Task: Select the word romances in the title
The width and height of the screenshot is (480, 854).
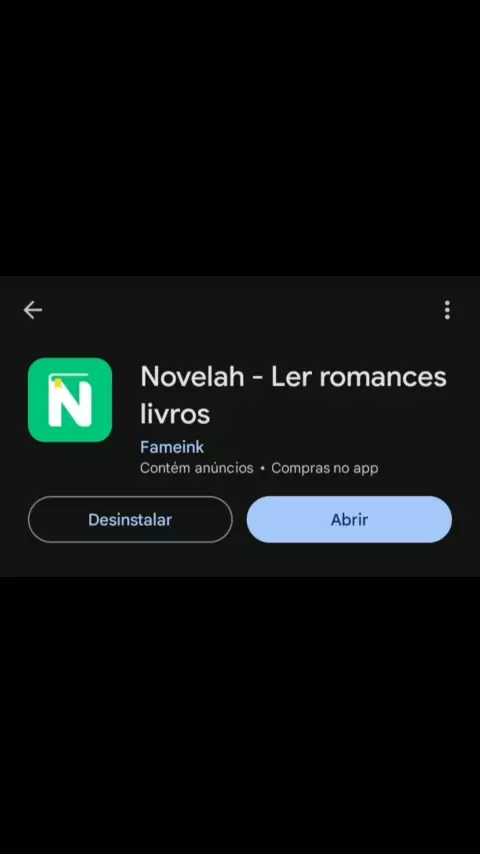Action: [x=383, y=378]
